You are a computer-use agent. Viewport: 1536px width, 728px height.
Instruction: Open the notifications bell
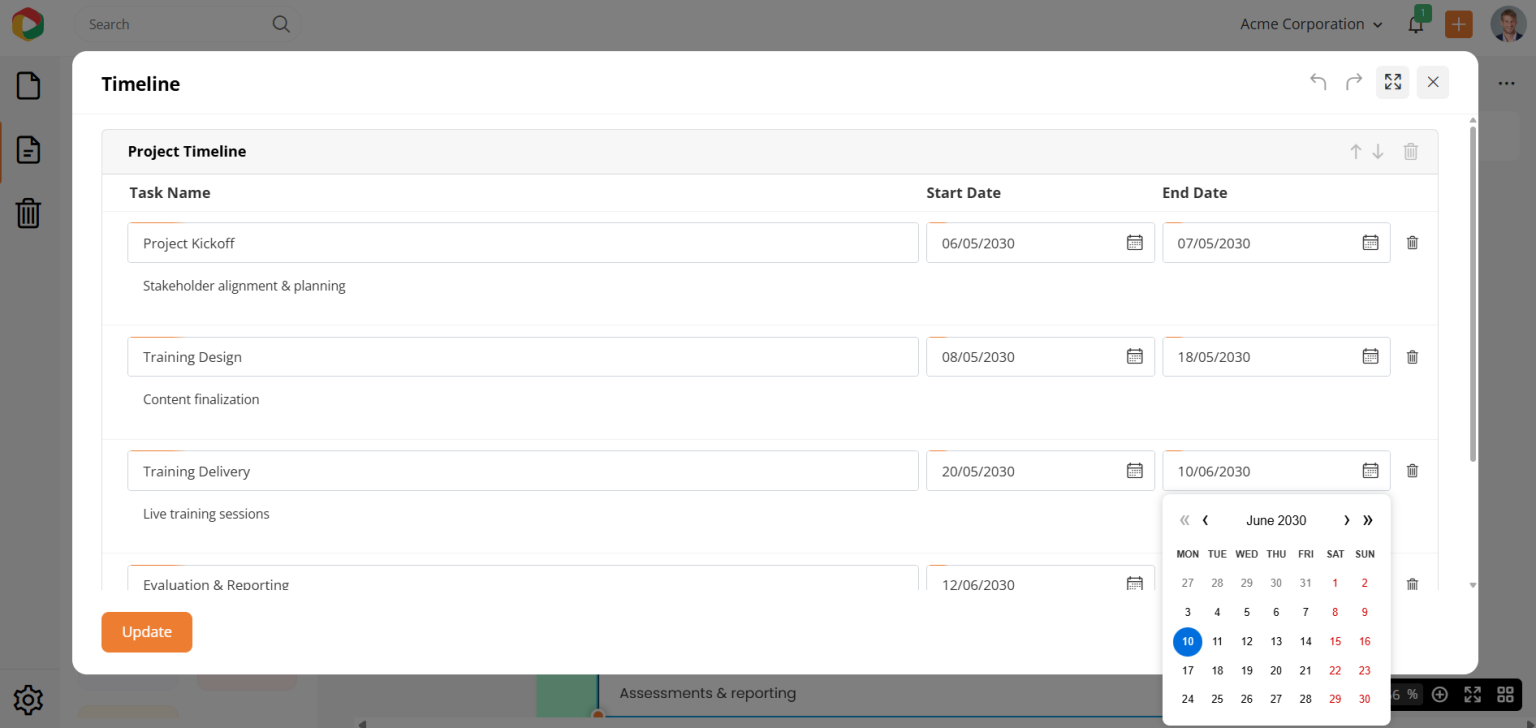[1415, 25]
